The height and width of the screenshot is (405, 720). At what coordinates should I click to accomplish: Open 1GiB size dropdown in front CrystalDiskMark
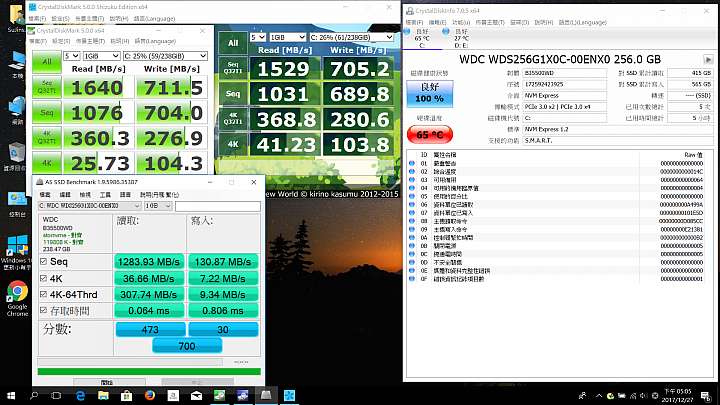click(x=101, y=56)
